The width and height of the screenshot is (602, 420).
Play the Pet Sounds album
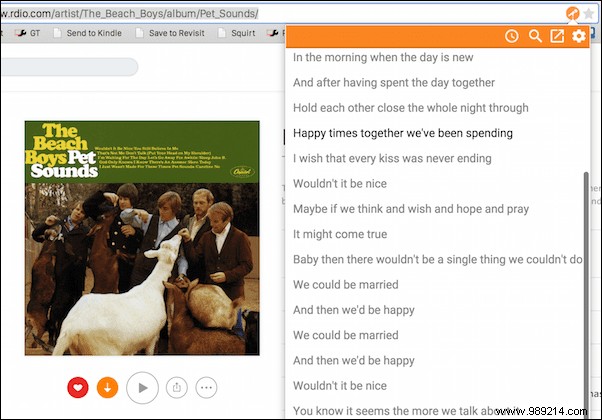click(x=142, y=388)
